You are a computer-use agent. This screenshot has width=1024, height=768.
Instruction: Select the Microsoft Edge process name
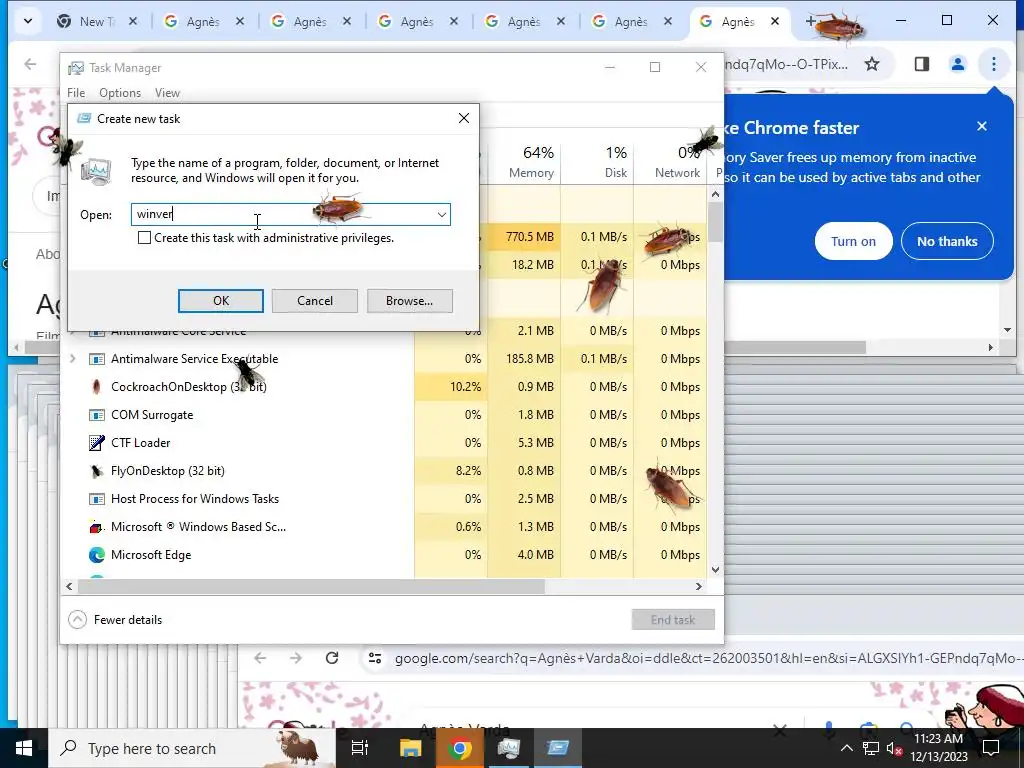[x=151, y=555]
